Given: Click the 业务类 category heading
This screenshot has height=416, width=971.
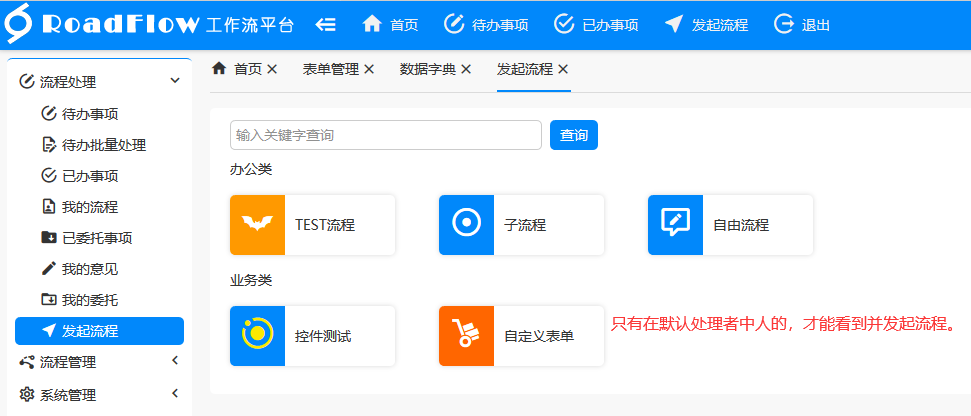Looking at the screenshot, I should click(x=251, y=280).
